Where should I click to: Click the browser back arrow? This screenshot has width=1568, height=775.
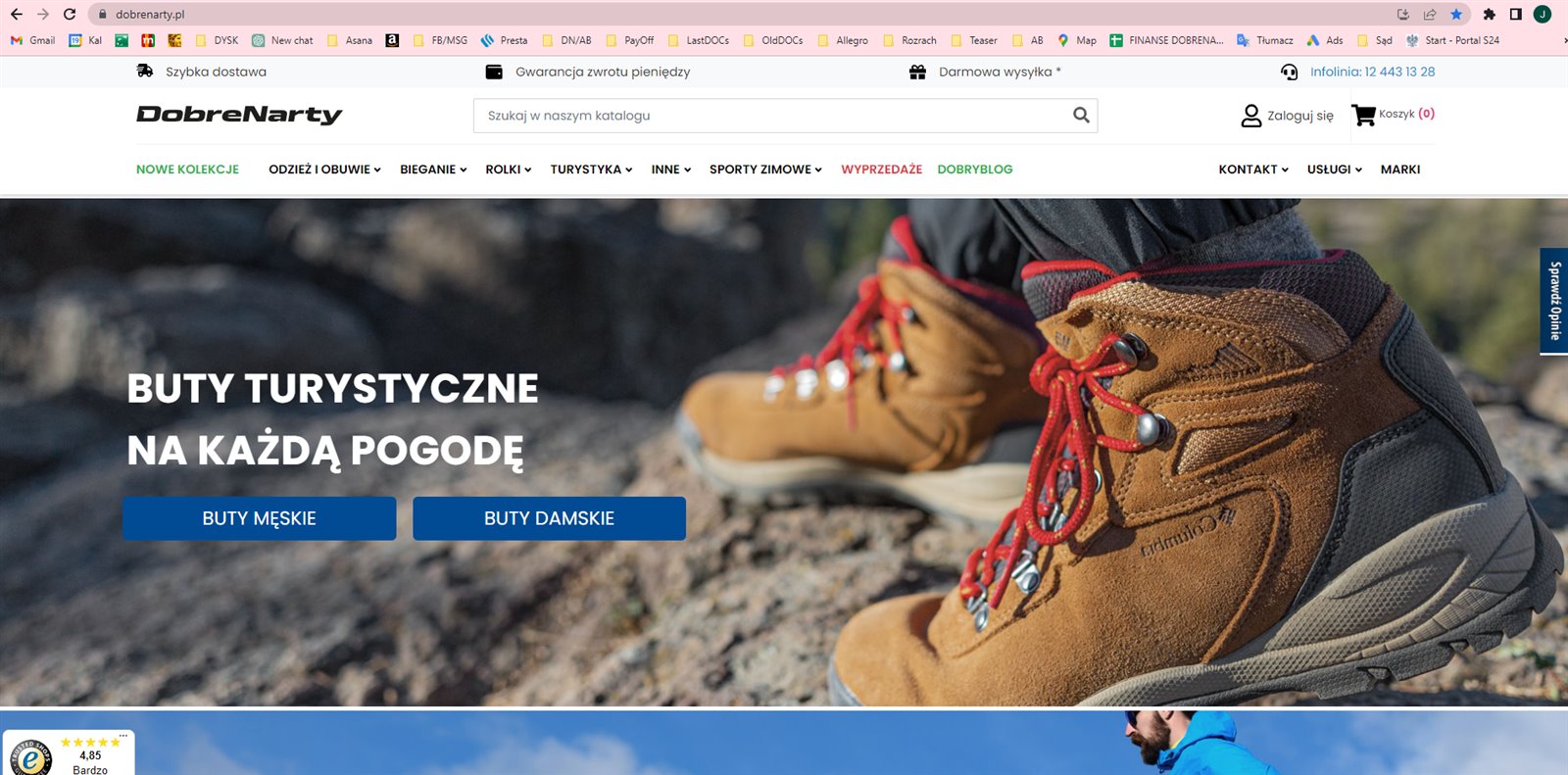point(17,14)
